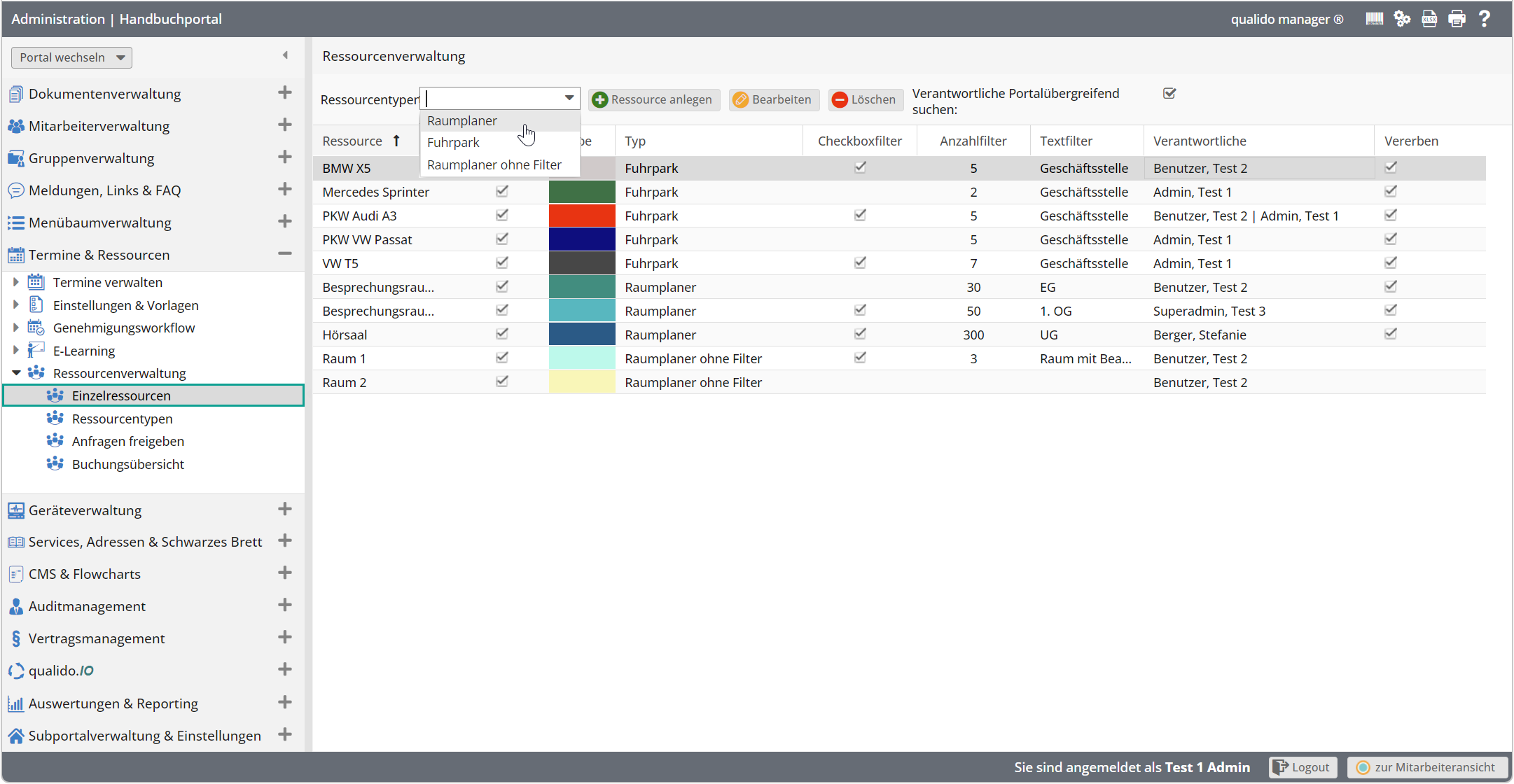Toggle Verantwortliche Portalübergreifend suchen checkbox
Screen dimensions: 1514x784
point(1169,93)
